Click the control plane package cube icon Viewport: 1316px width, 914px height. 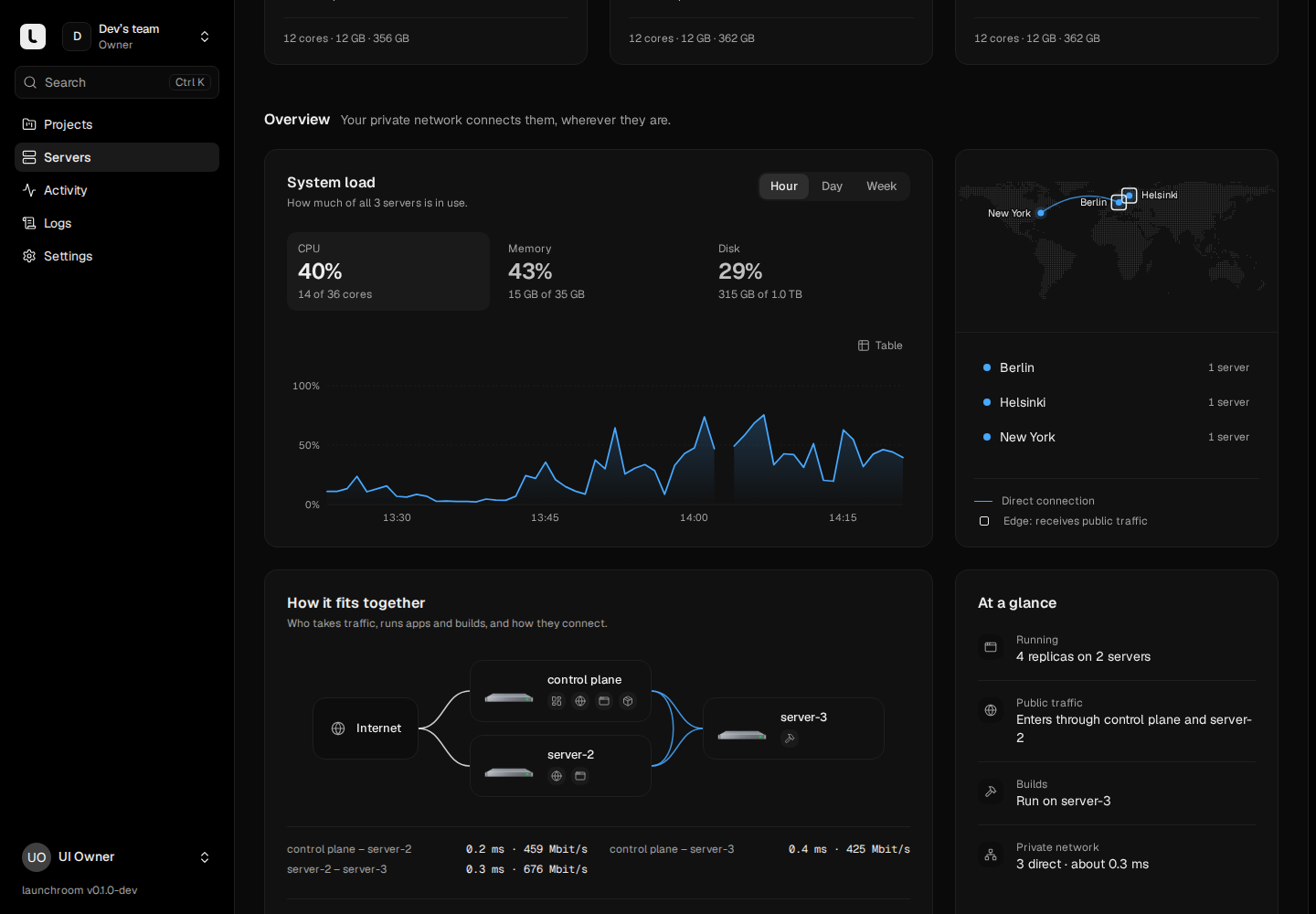click(628, 701)
